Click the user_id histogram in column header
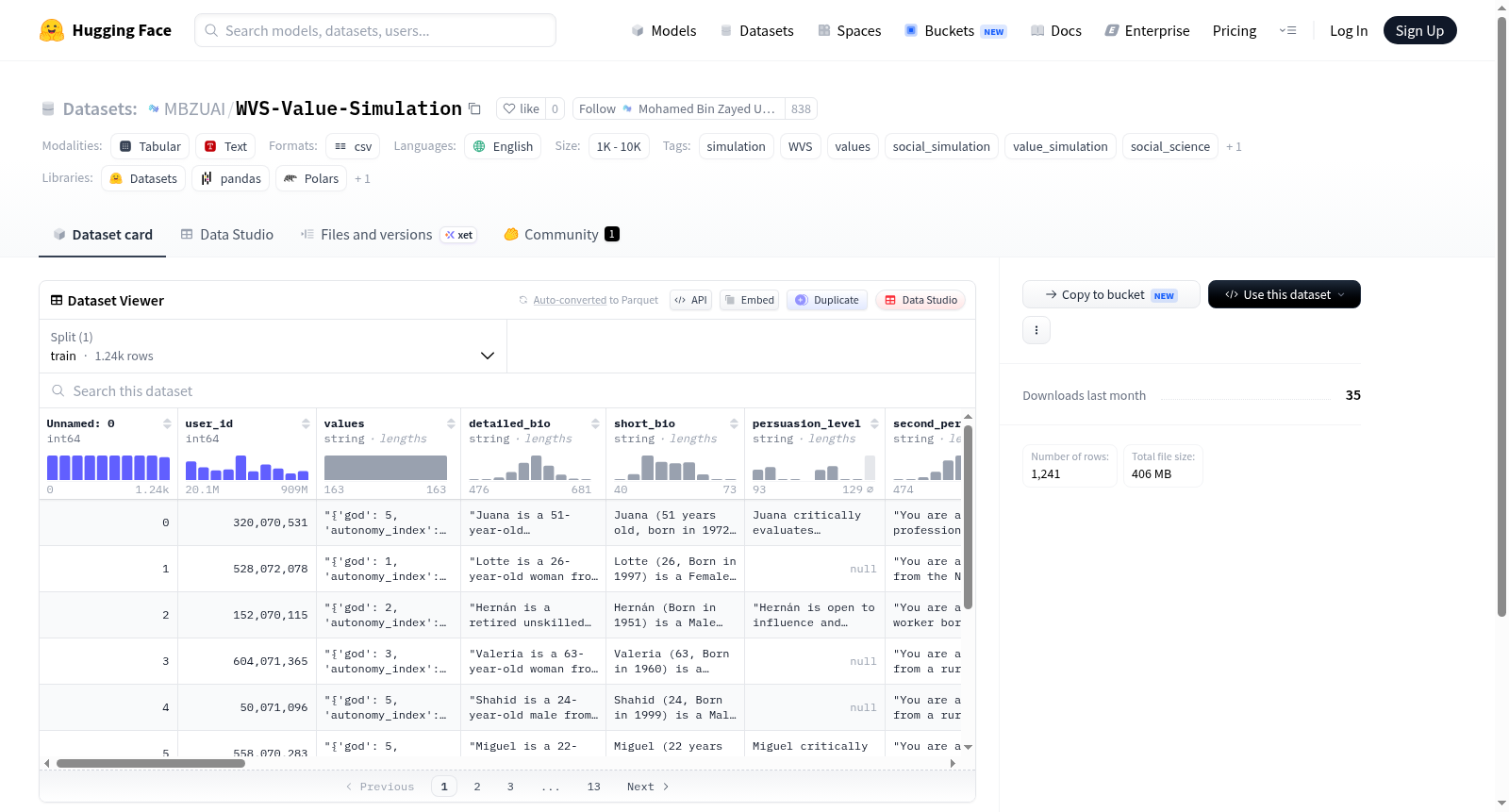 (x=247, y=468)
